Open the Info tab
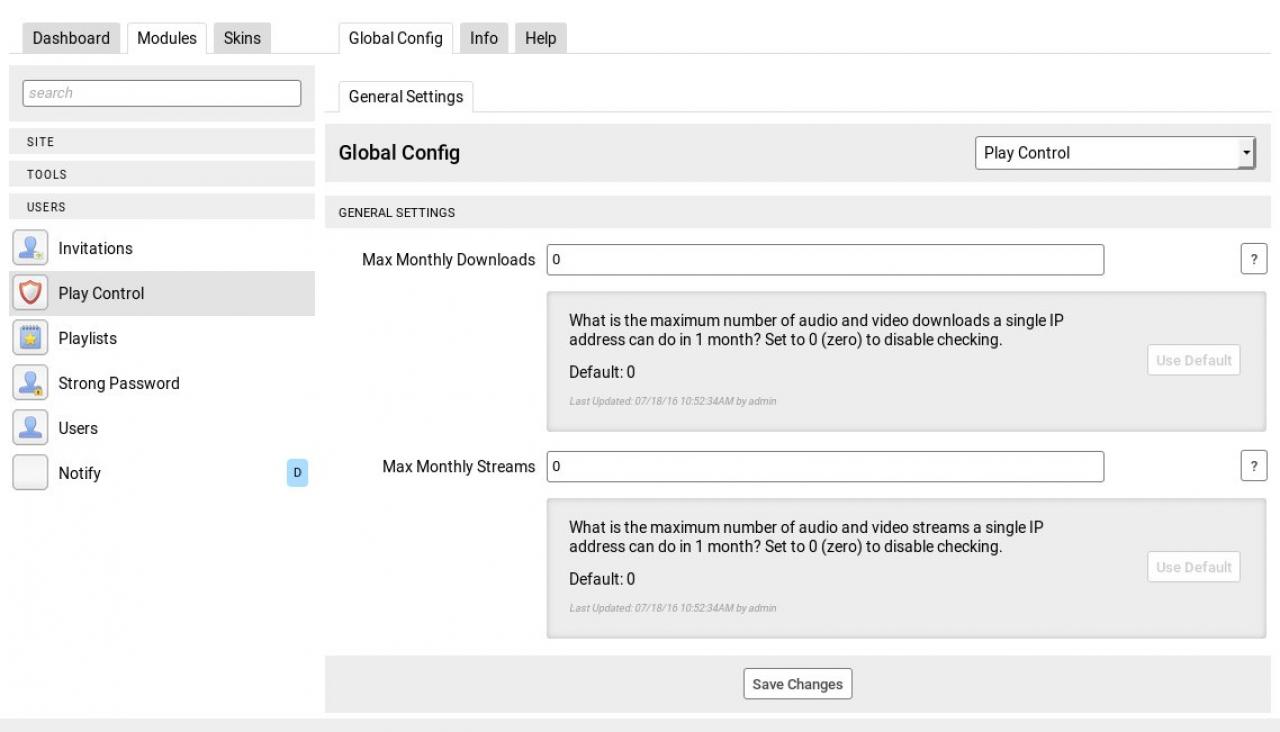This screenshot has height=732, width=1280. (x=484, y=38)
